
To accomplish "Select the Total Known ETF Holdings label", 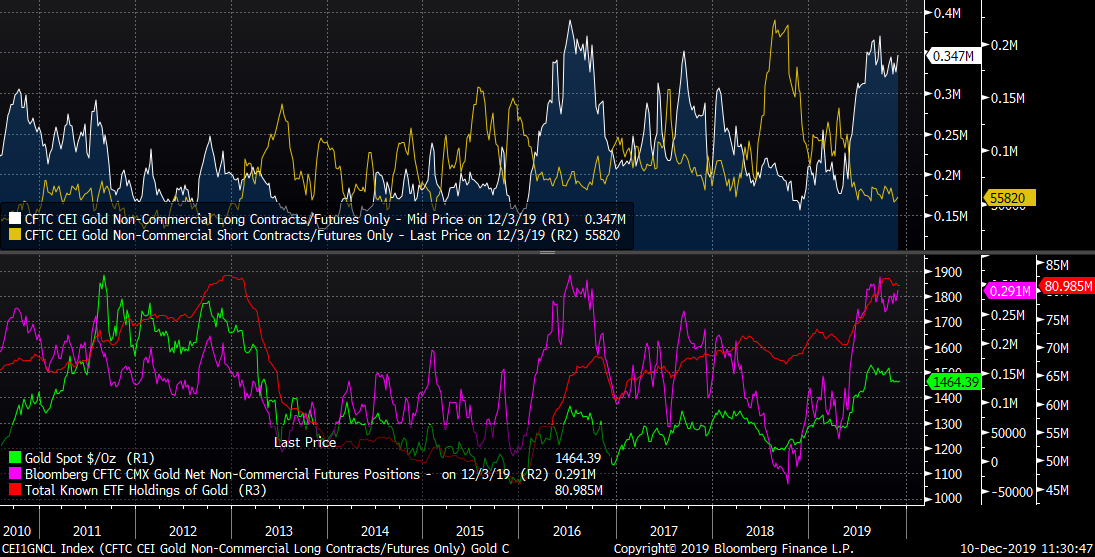I will pyautogui.click(x=145, y=490).
